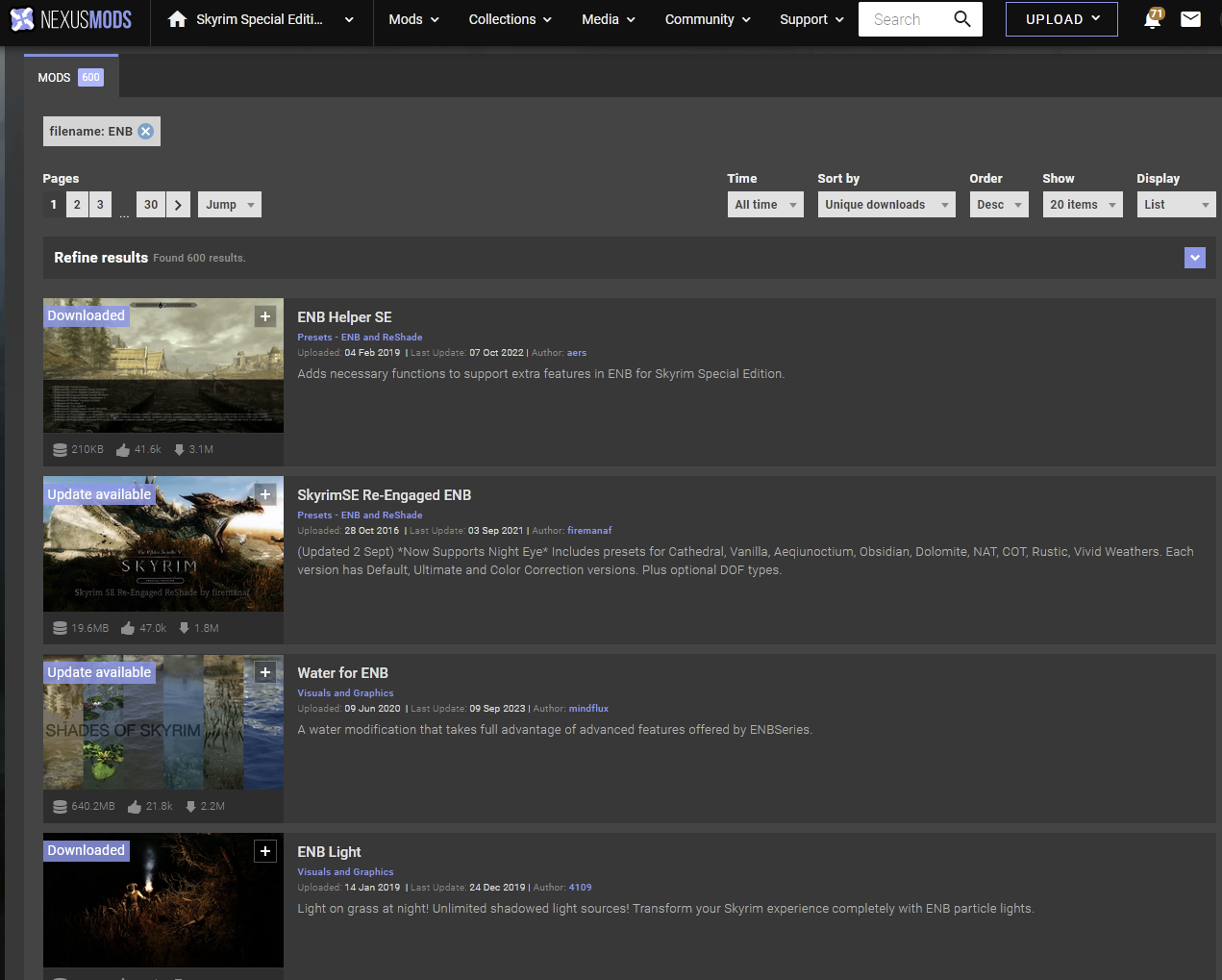Open the messages envelope icon
Image resolution: width=1222 pixels, height=980 pixels.
[1190, 19]
